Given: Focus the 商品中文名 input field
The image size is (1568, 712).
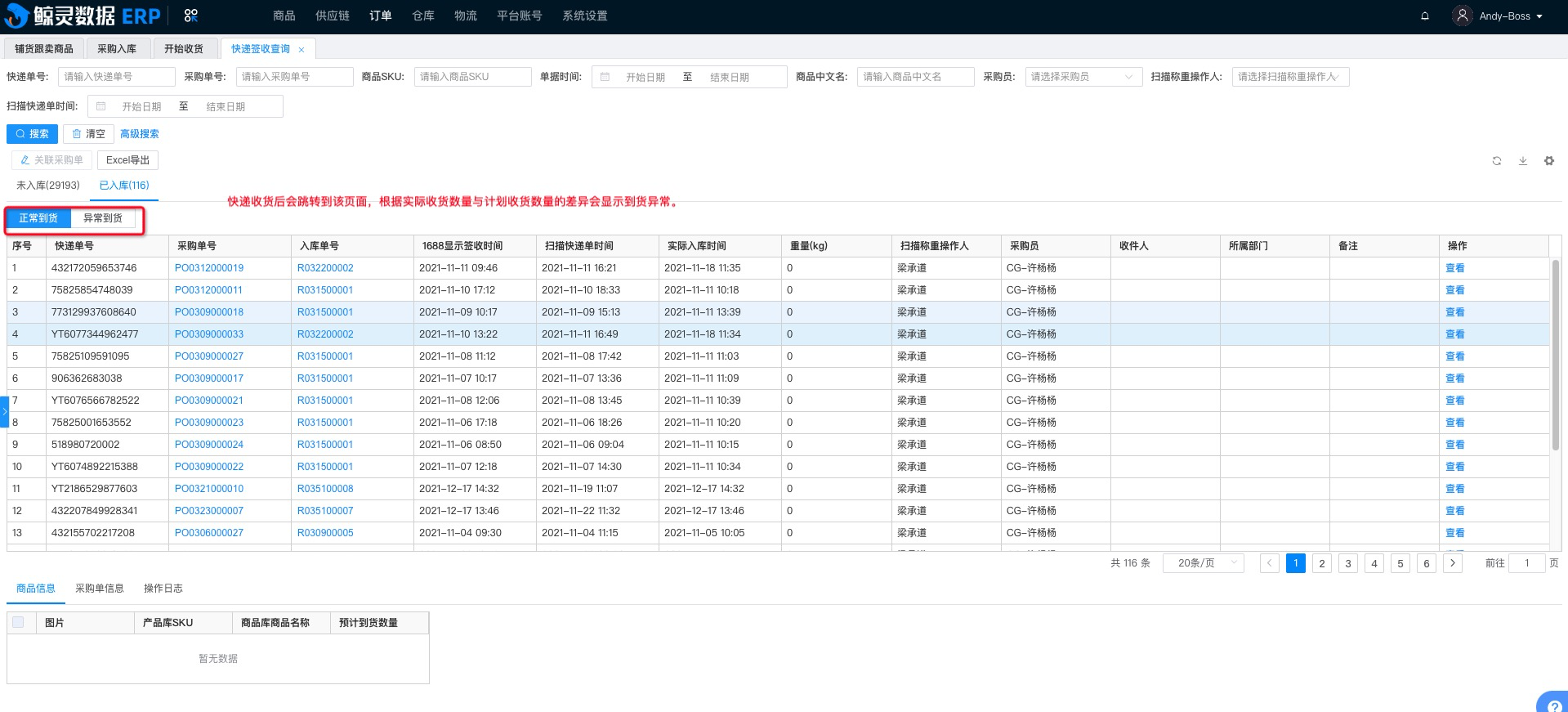Looking at the screenshot, I should coord(915,77).
